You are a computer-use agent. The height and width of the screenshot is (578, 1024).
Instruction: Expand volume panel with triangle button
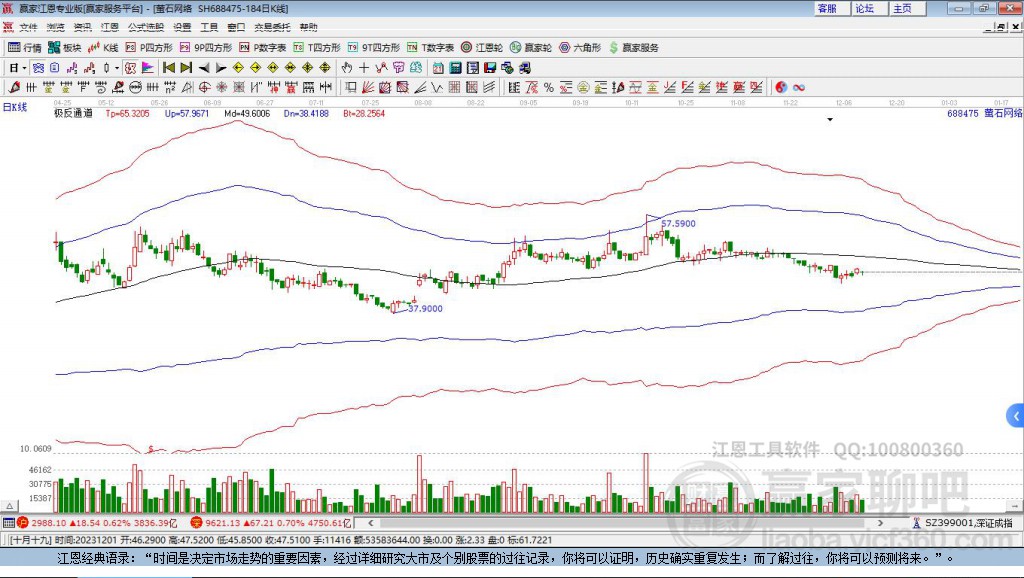point(9,506)
